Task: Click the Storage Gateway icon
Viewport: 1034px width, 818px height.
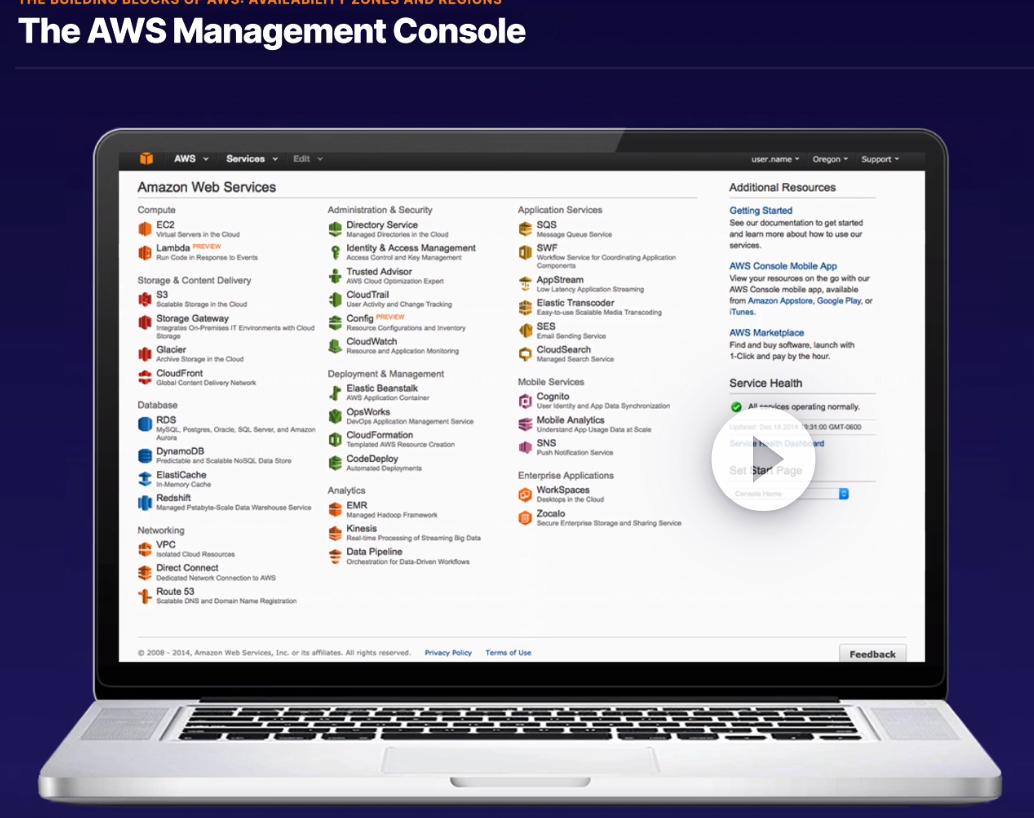Action: click(145, 323)
